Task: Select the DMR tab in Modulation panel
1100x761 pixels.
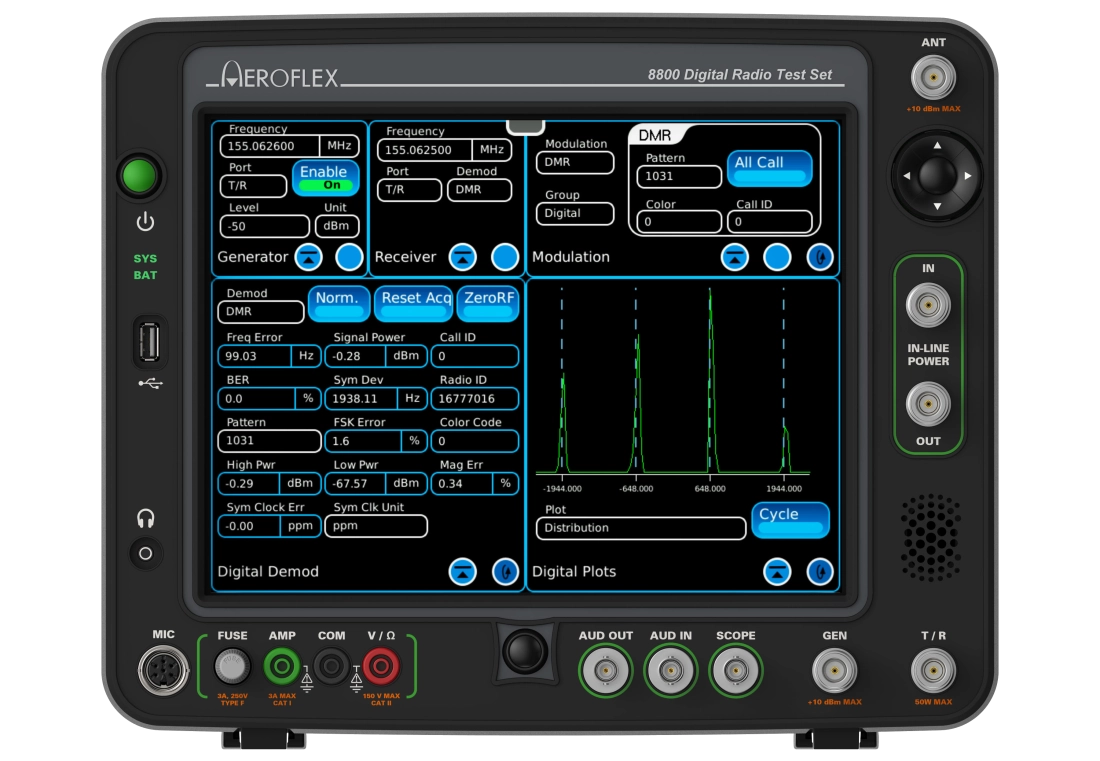Action: click(x=656, y=135)
